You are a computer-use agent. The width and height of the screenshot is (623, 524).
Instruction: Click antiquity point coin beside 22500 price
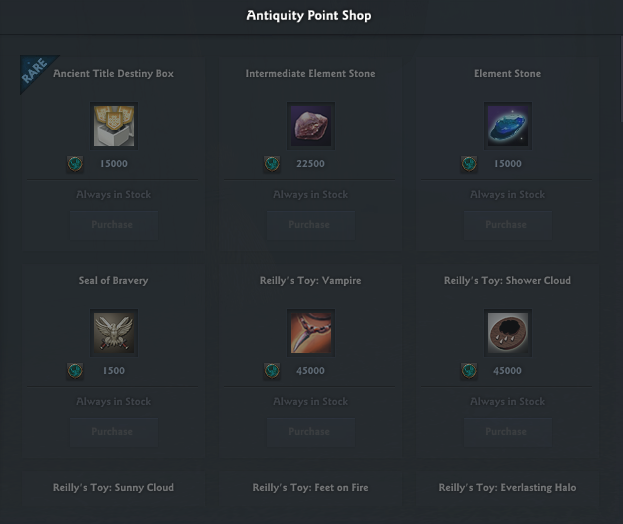pyautogui.click(x=272, y=164)
